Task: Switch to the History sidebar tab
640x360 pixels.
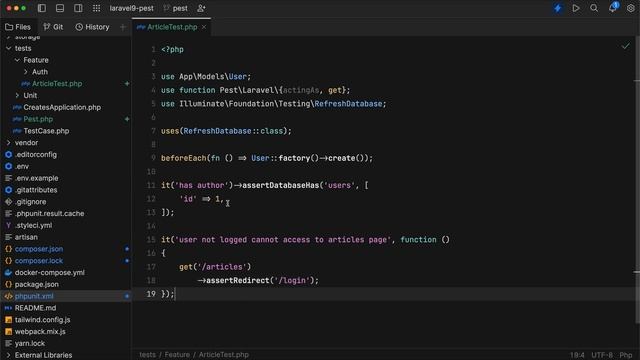Action: tap(92, 27)
